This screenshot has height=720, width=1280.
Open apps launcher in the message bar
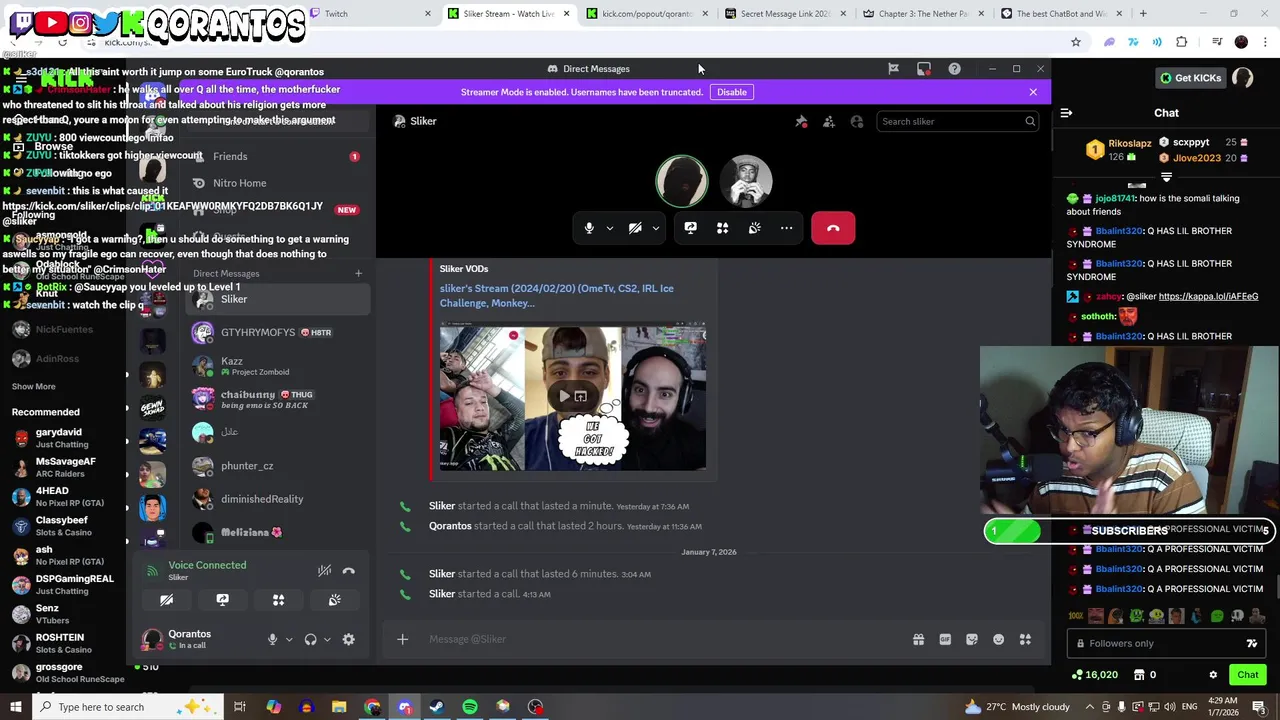1025,639
